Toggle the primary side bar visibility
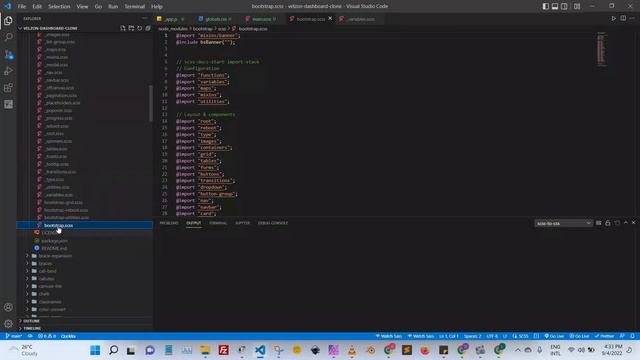640x360 pixels. [546, 6]
